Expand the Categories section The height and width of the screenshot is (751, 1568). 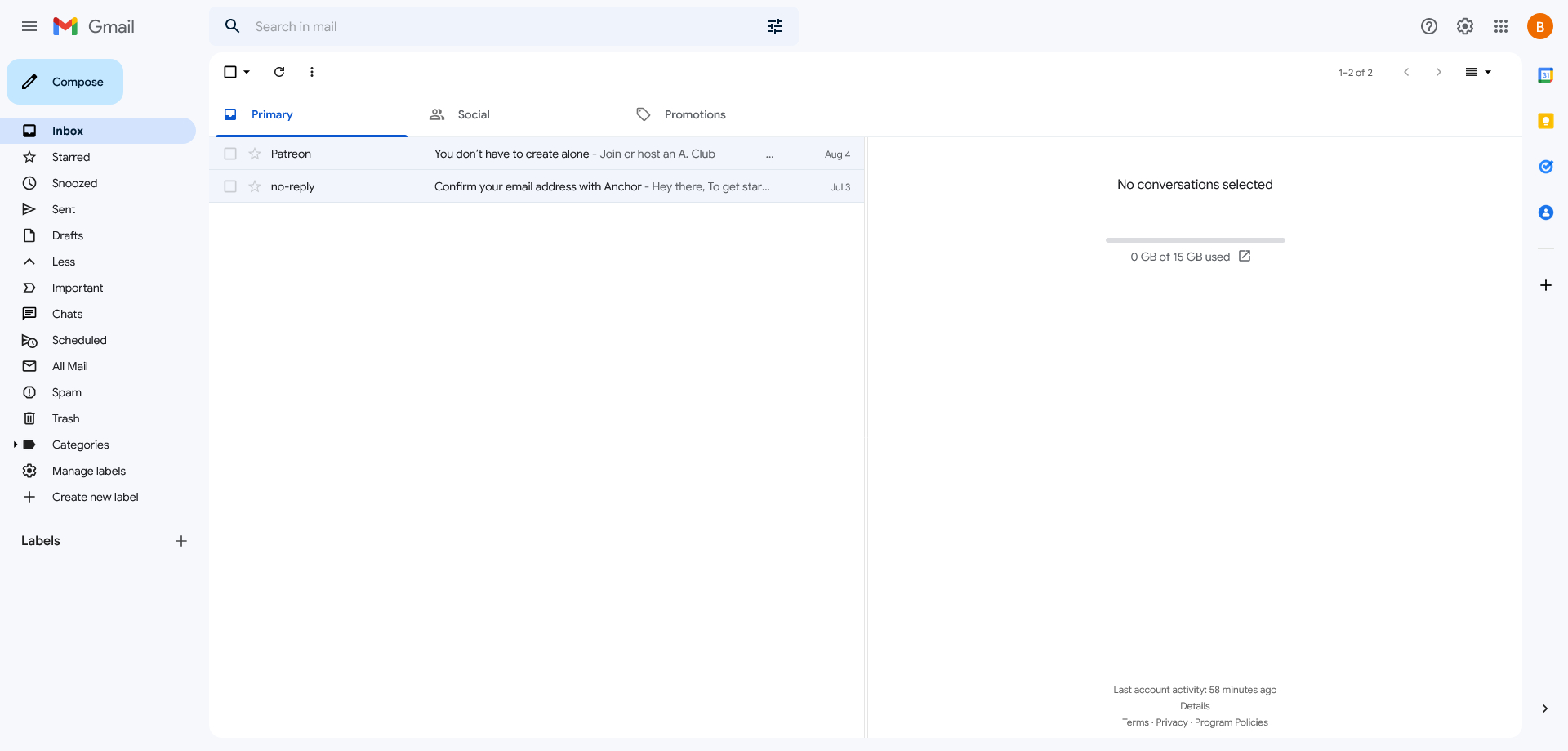(x=15, y=445)
